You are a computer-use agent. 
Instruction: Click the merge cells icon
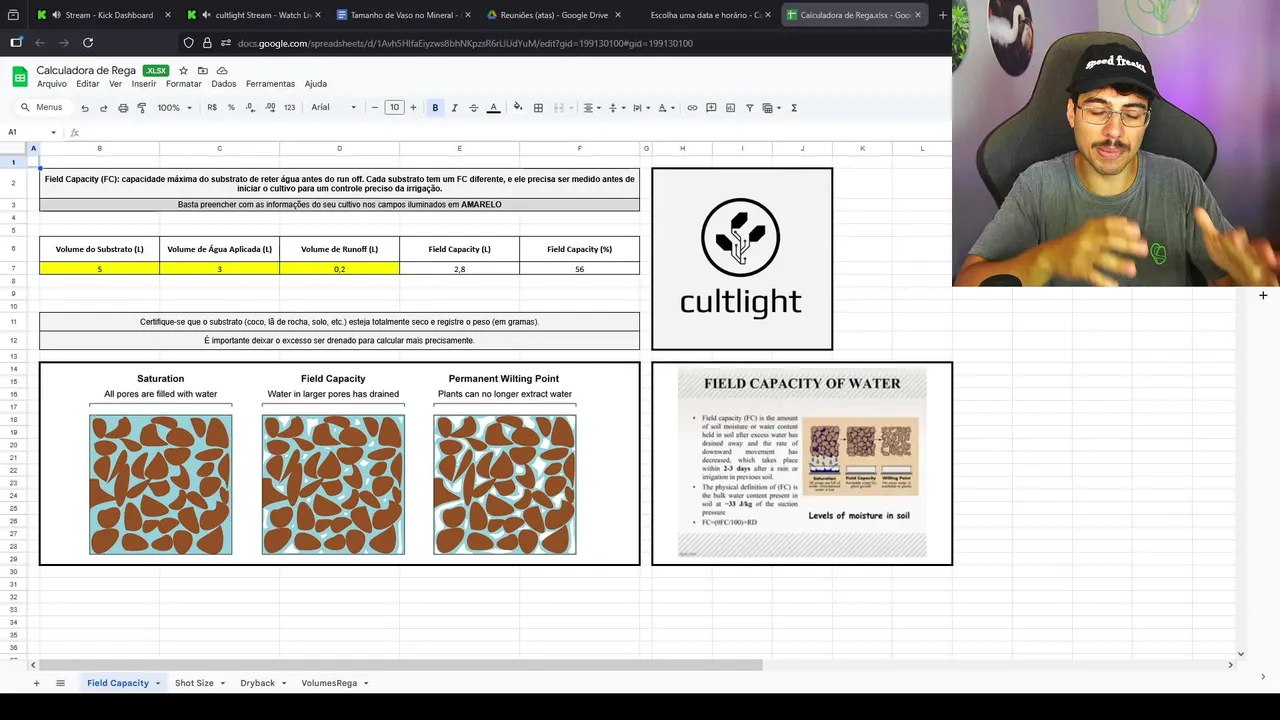tap(559, 108)
